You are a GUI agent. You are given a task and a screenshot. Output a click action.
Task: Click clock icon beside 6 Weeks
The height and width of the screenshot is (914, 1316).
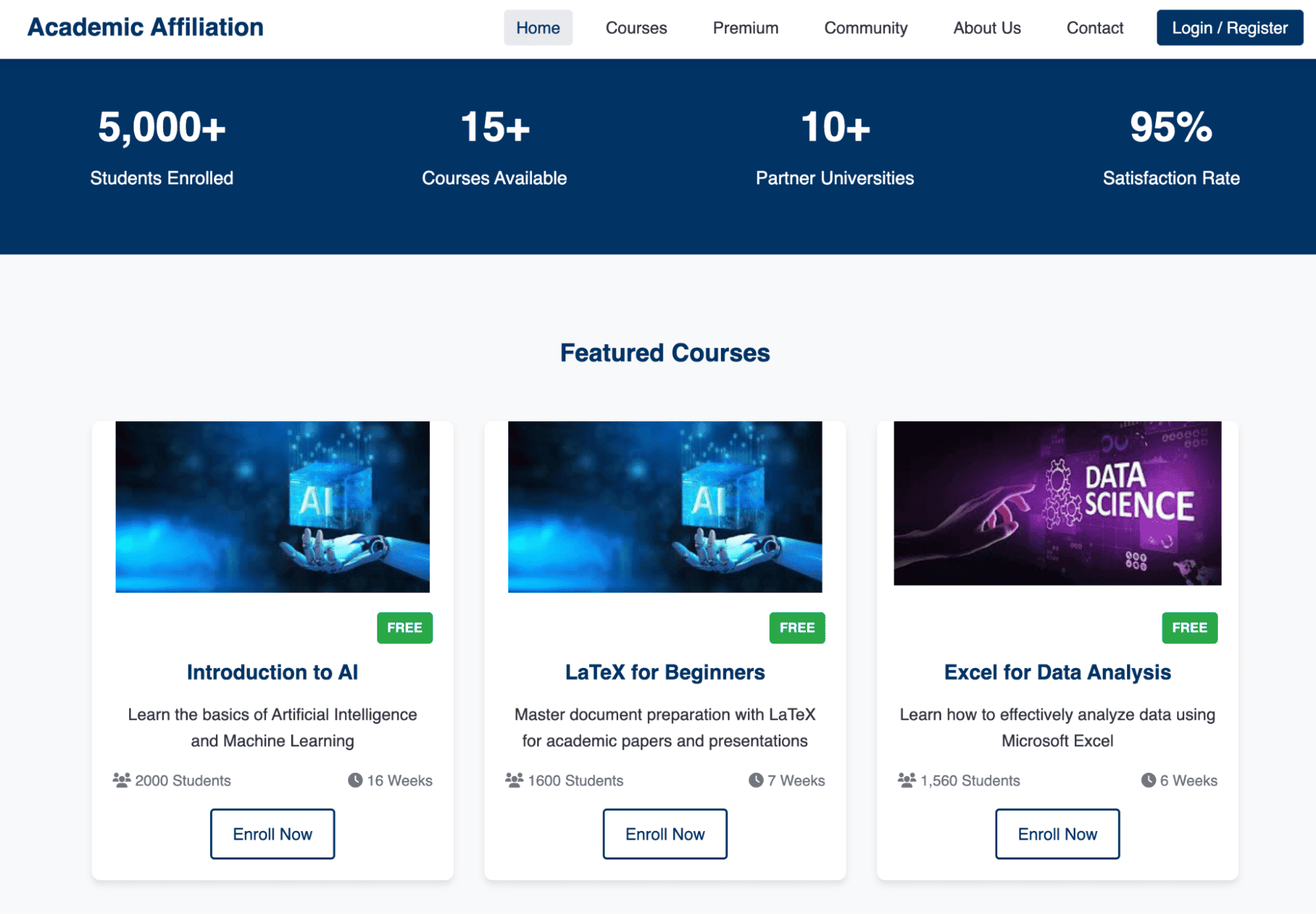point(1148,780)
